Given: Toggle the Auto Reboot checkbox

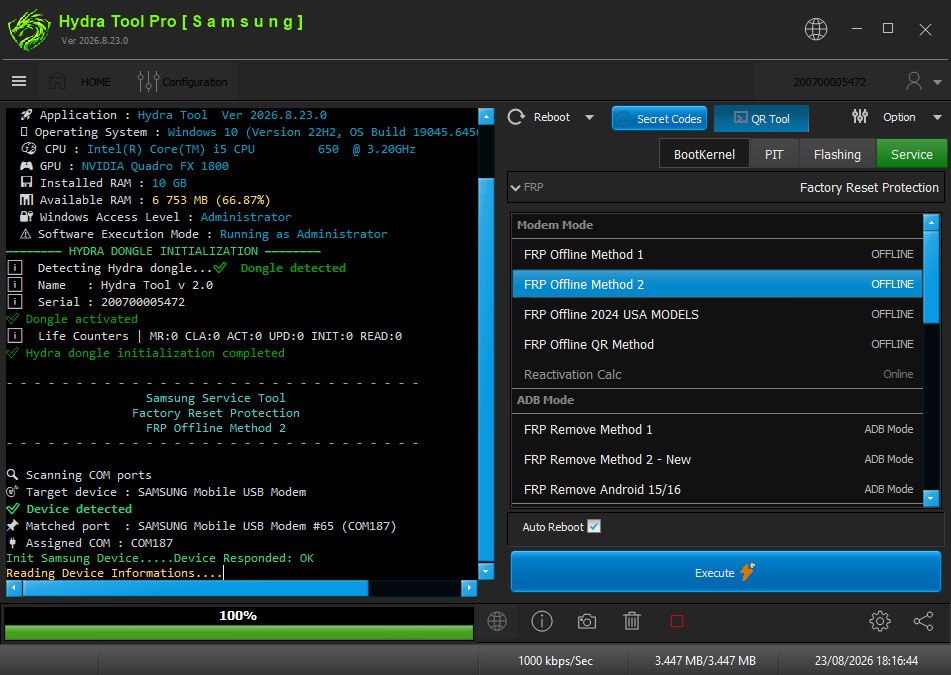Looking at the screenshot, I should coord(594,526).
